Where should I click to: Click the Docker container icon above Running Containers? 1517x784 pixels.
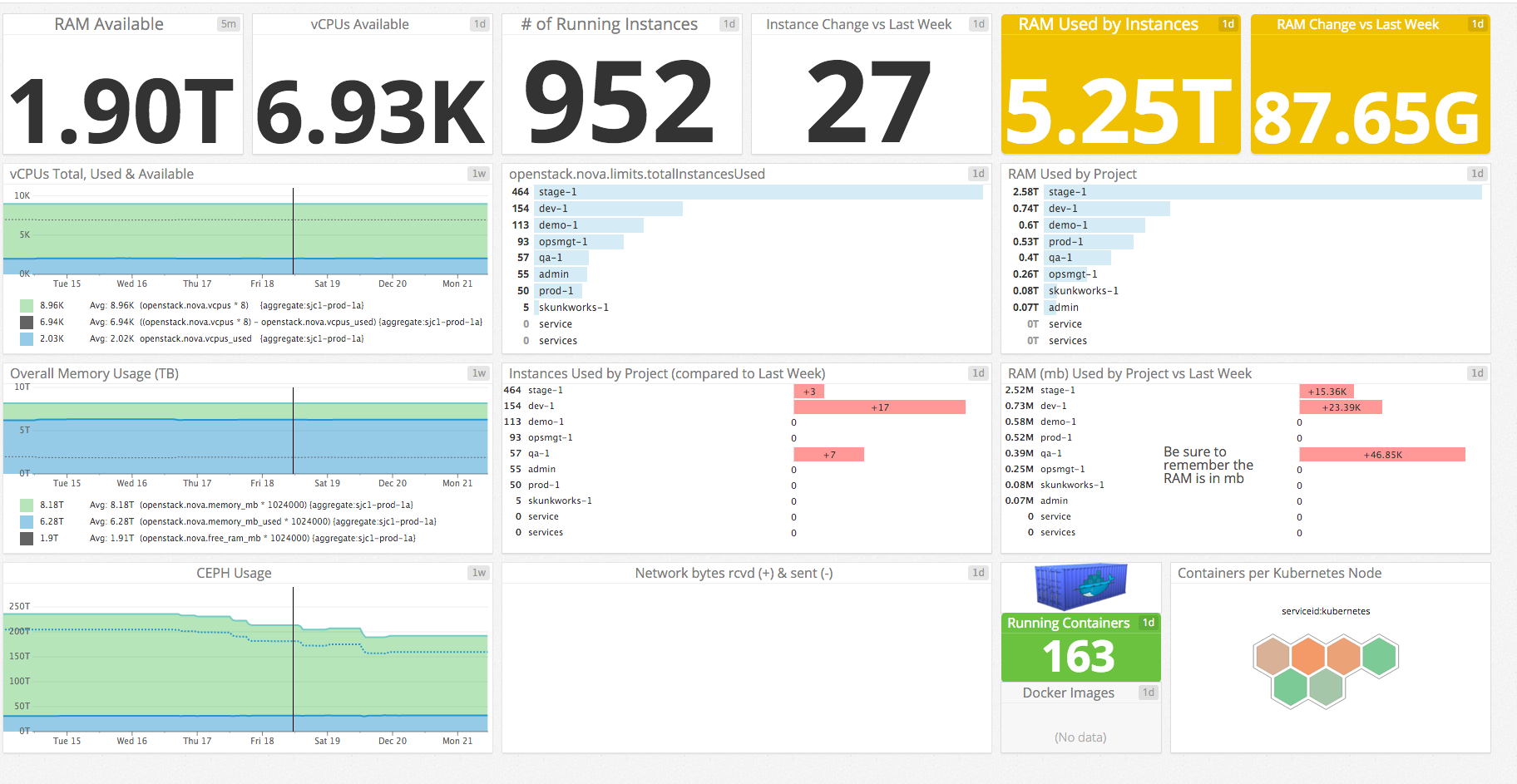point(1080,588)
